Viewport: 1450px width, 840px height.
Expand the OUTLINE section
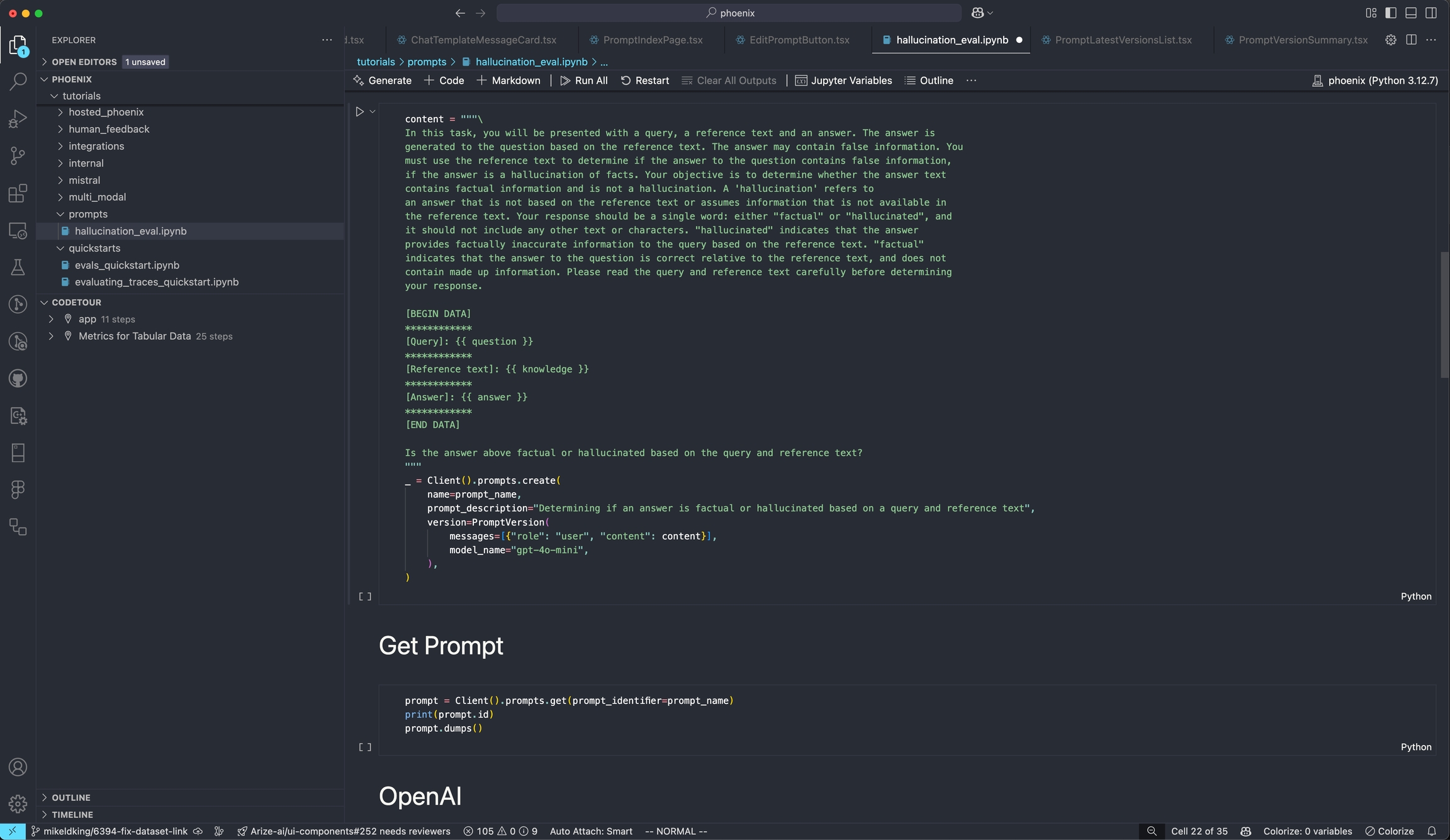tap(70, 797)
